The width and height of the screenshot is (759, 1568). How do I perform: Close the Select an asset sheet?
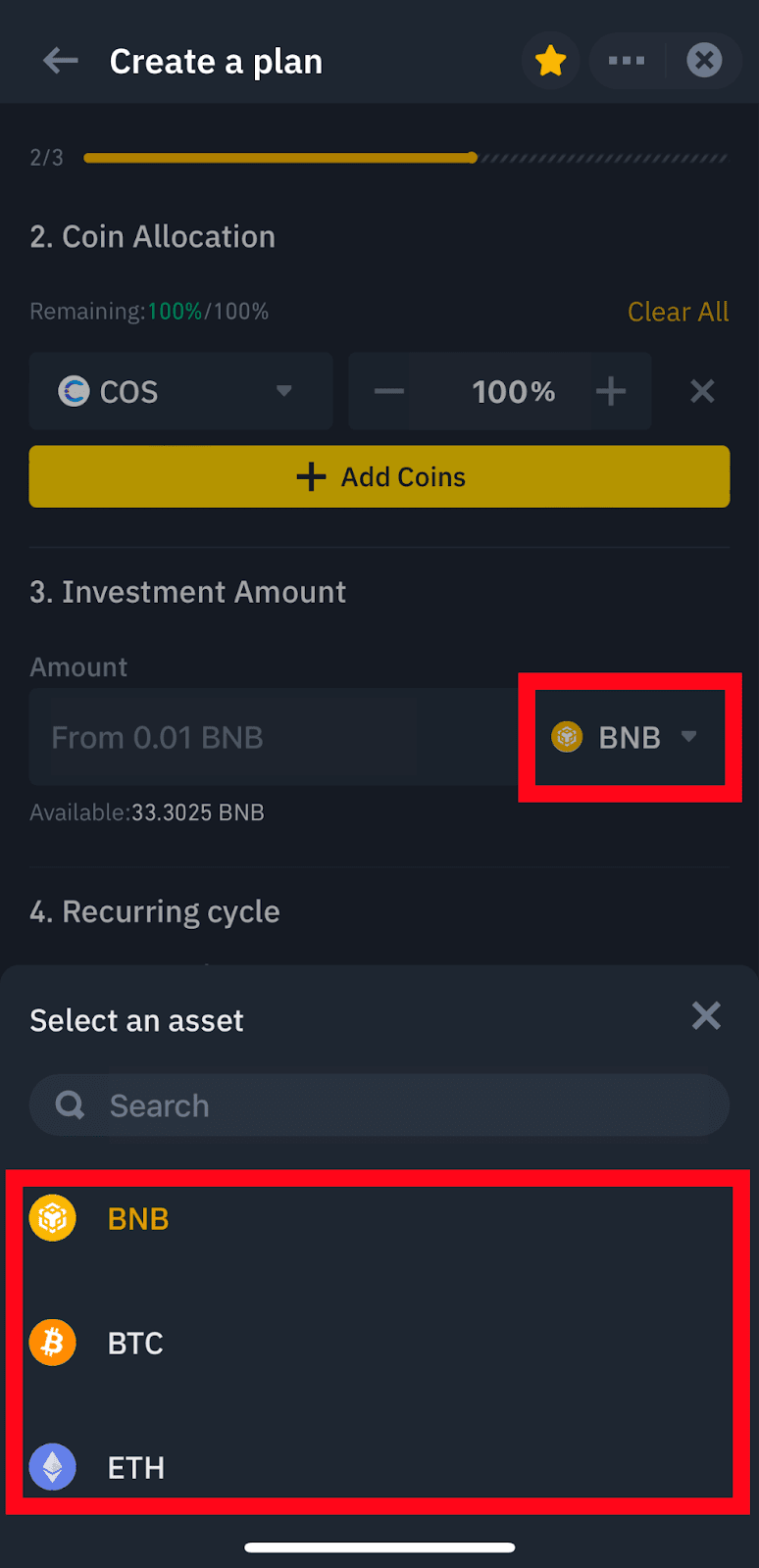tap(706, 1016)
